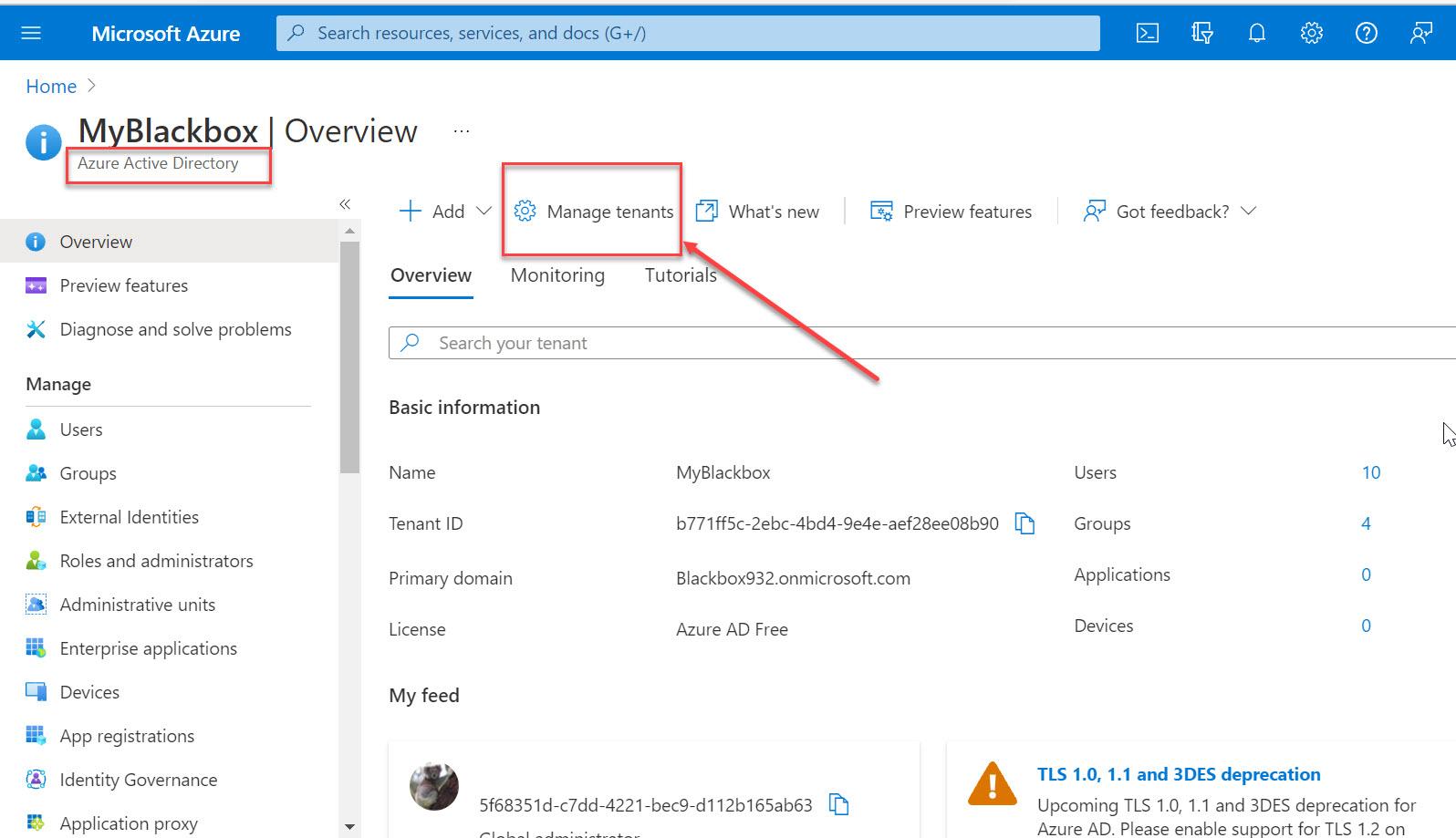
Task: Click the Tenant ID text value
Action: click(837, 523)
